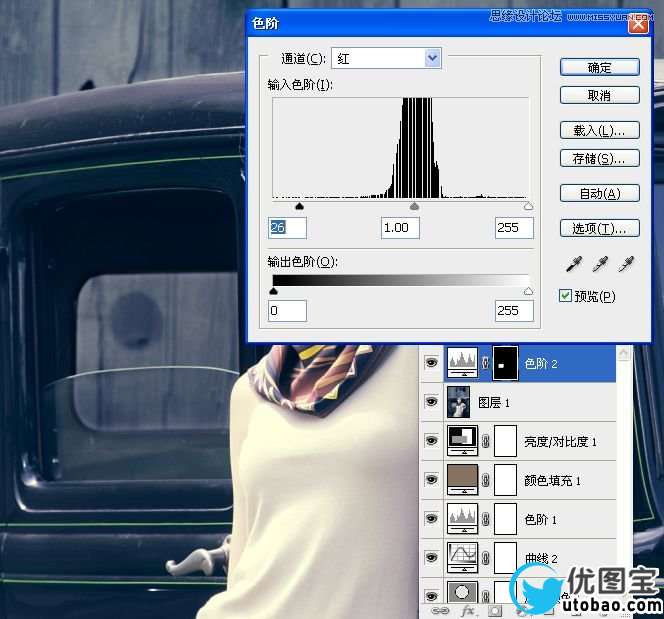
Task: Pick the white point eyedropper
Action: tap(626, 265)
